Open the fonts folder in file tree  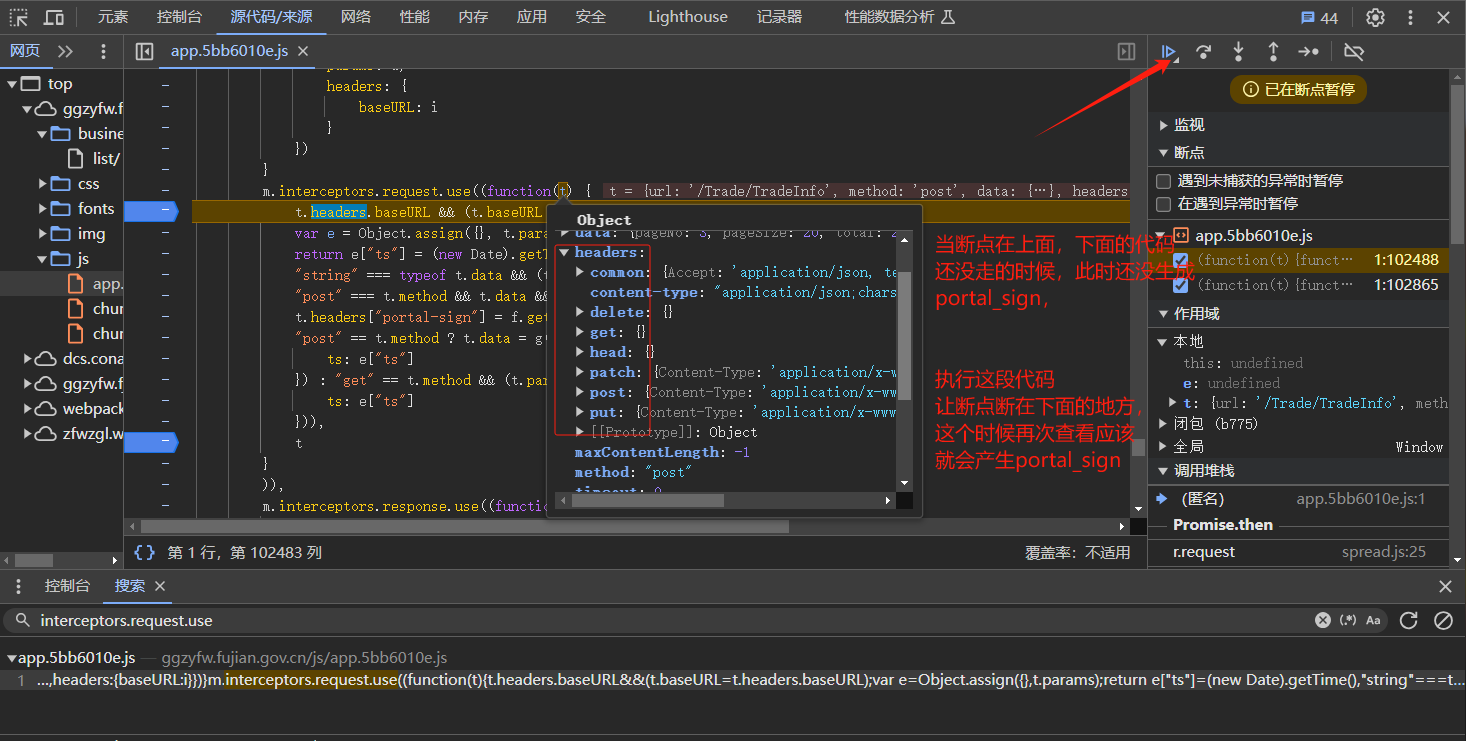pos(96,208)
